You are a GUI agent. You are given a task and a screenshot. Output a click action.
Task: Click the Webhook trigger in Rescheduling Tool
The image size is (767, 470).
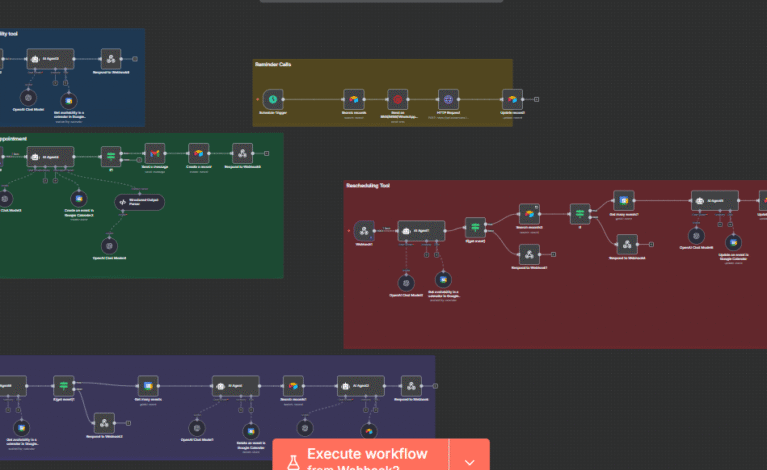364,230
